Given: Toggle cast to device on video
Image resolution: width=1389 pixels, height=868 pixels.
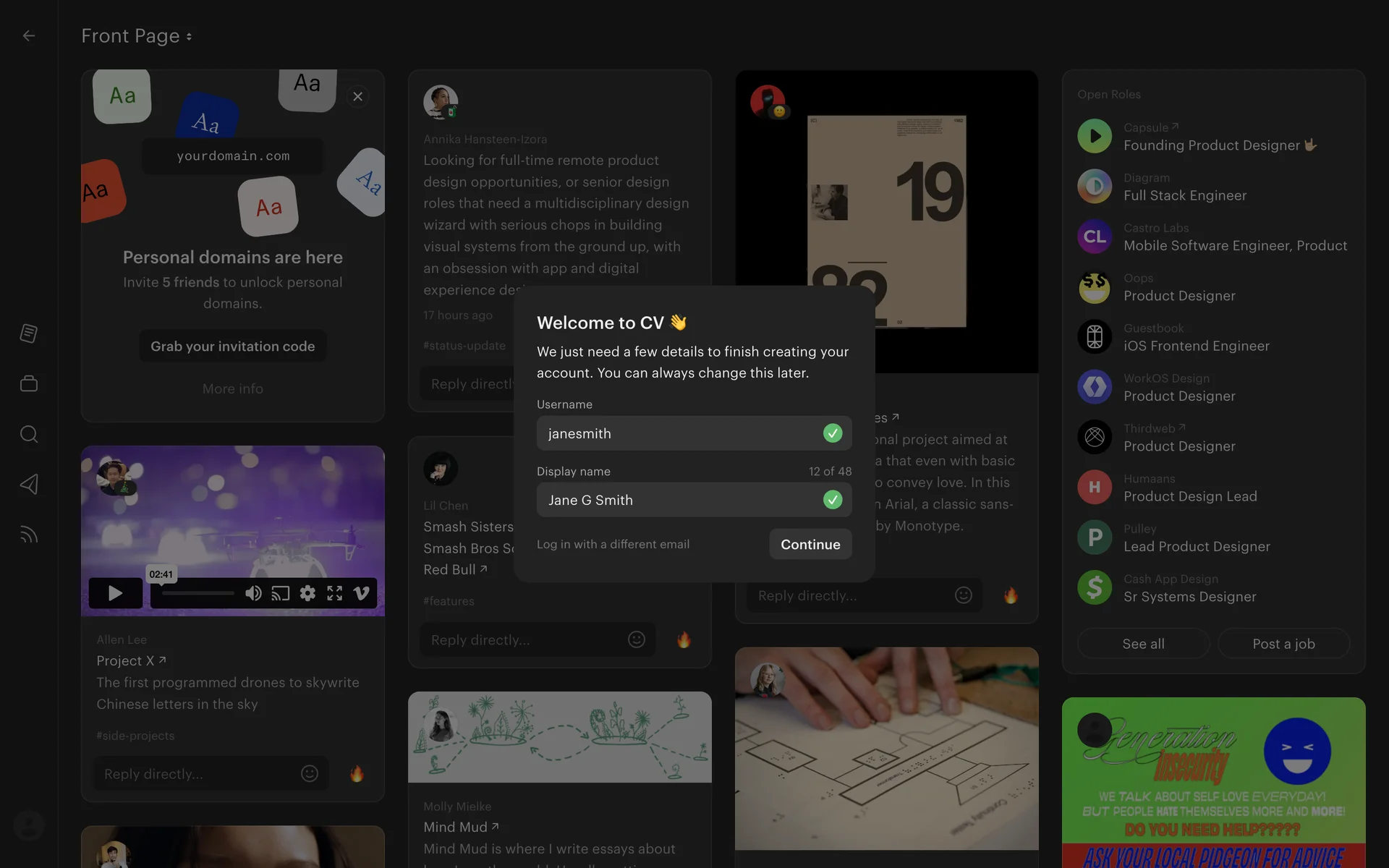Looking at the screenshot, I should pos(281,593).
